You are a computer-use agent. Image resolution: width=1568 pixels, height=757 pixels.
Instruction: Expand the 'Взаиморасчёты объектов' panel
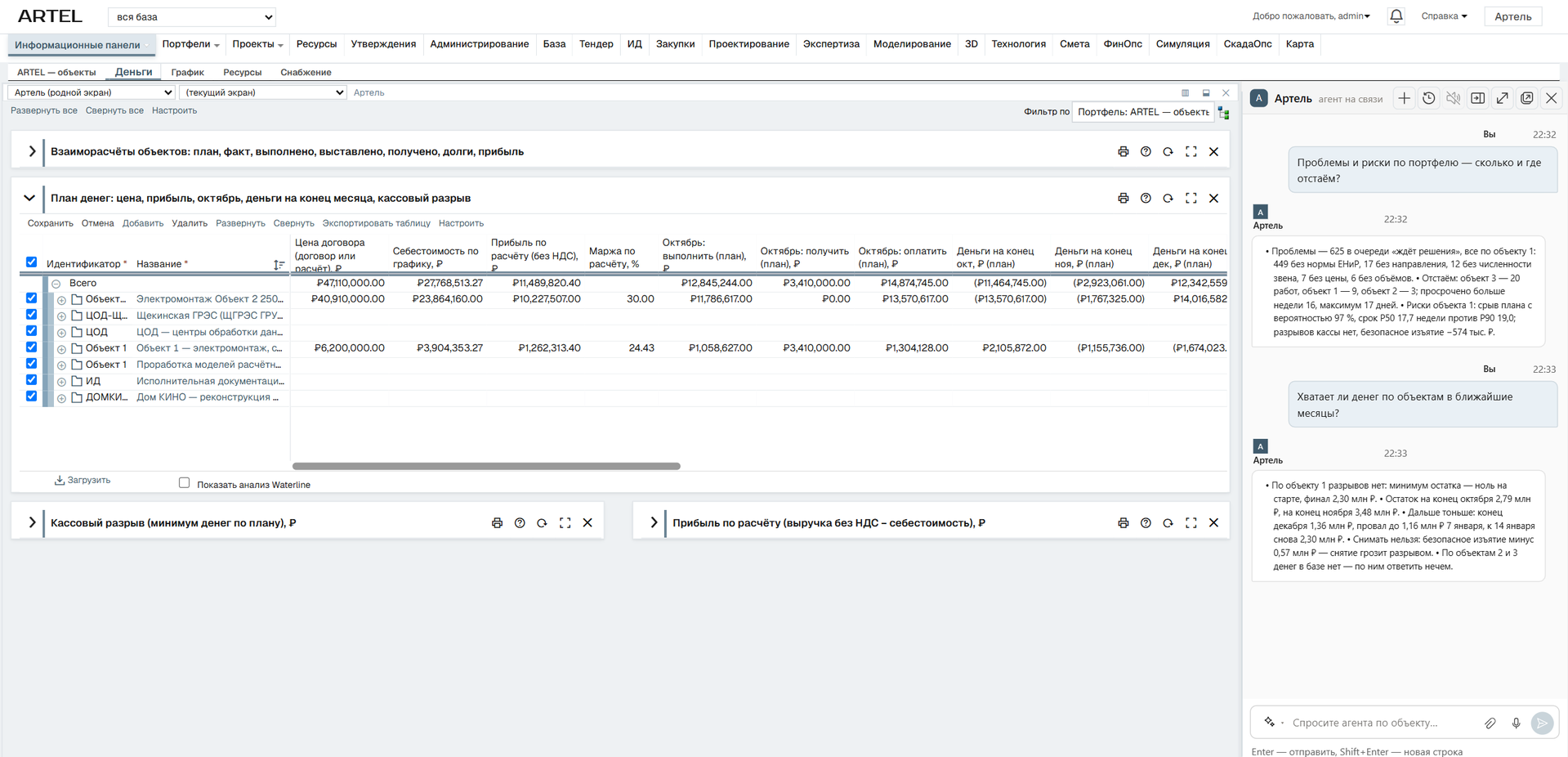31,152
